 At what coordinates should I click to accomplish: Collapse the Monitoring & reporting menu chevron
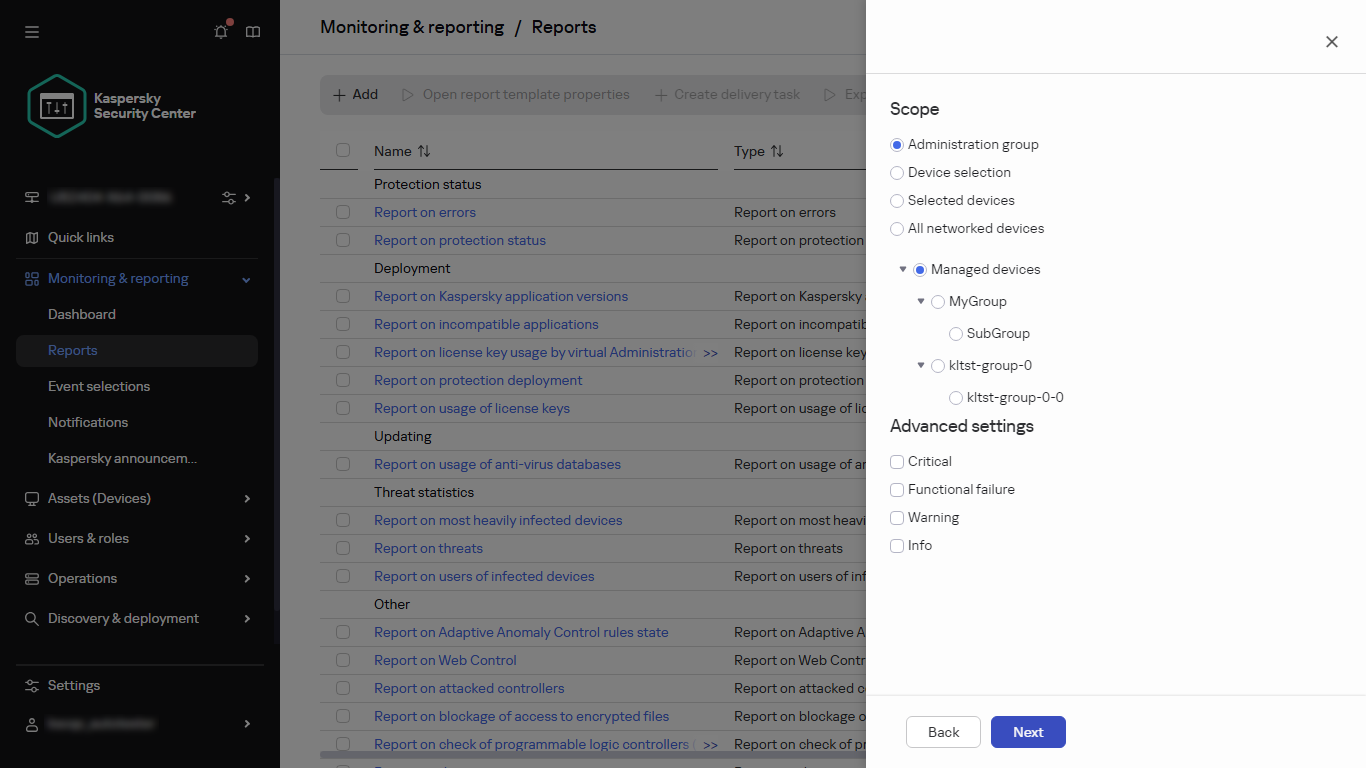246,278
